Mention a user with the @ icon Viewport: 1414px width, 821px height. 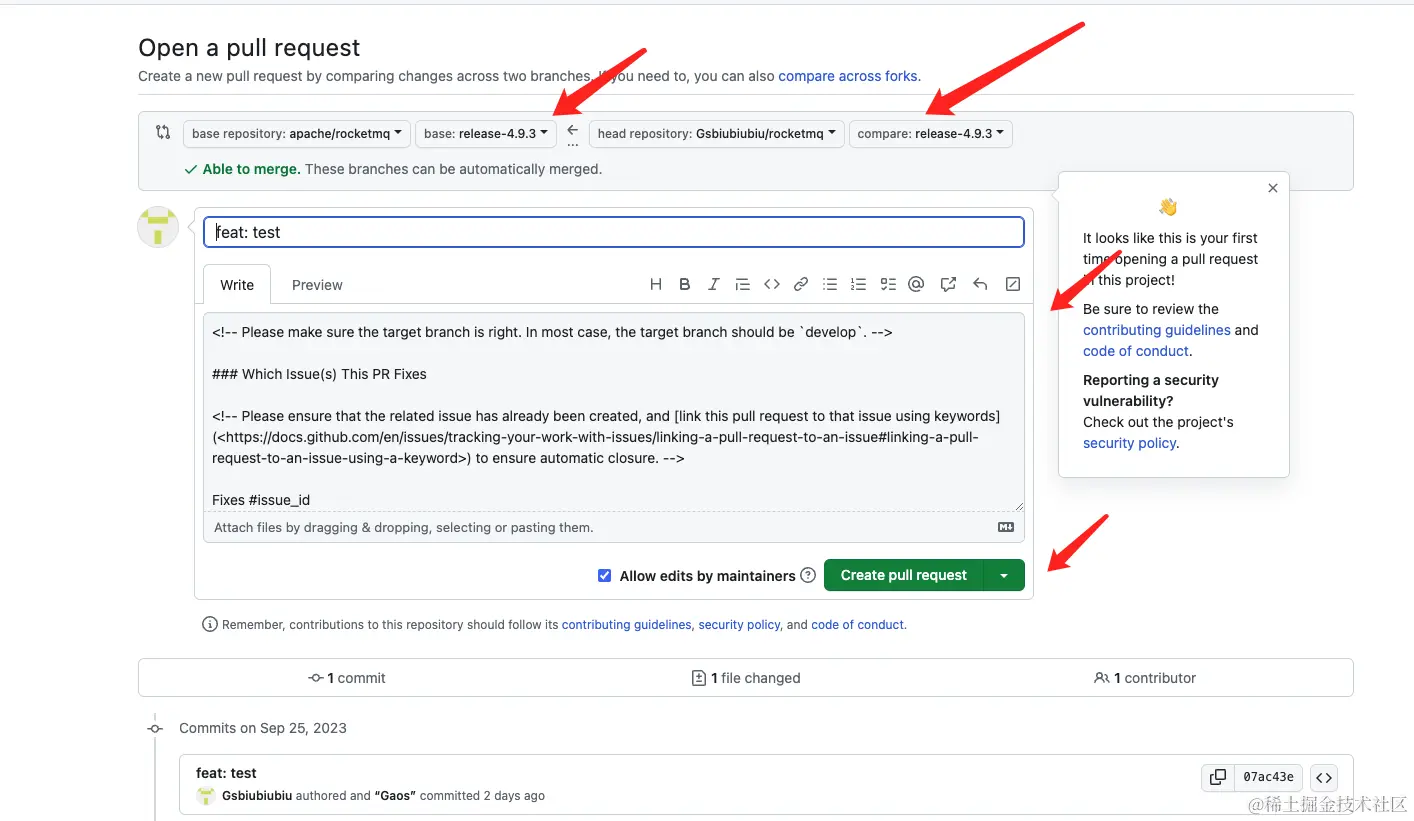point(916,285)
